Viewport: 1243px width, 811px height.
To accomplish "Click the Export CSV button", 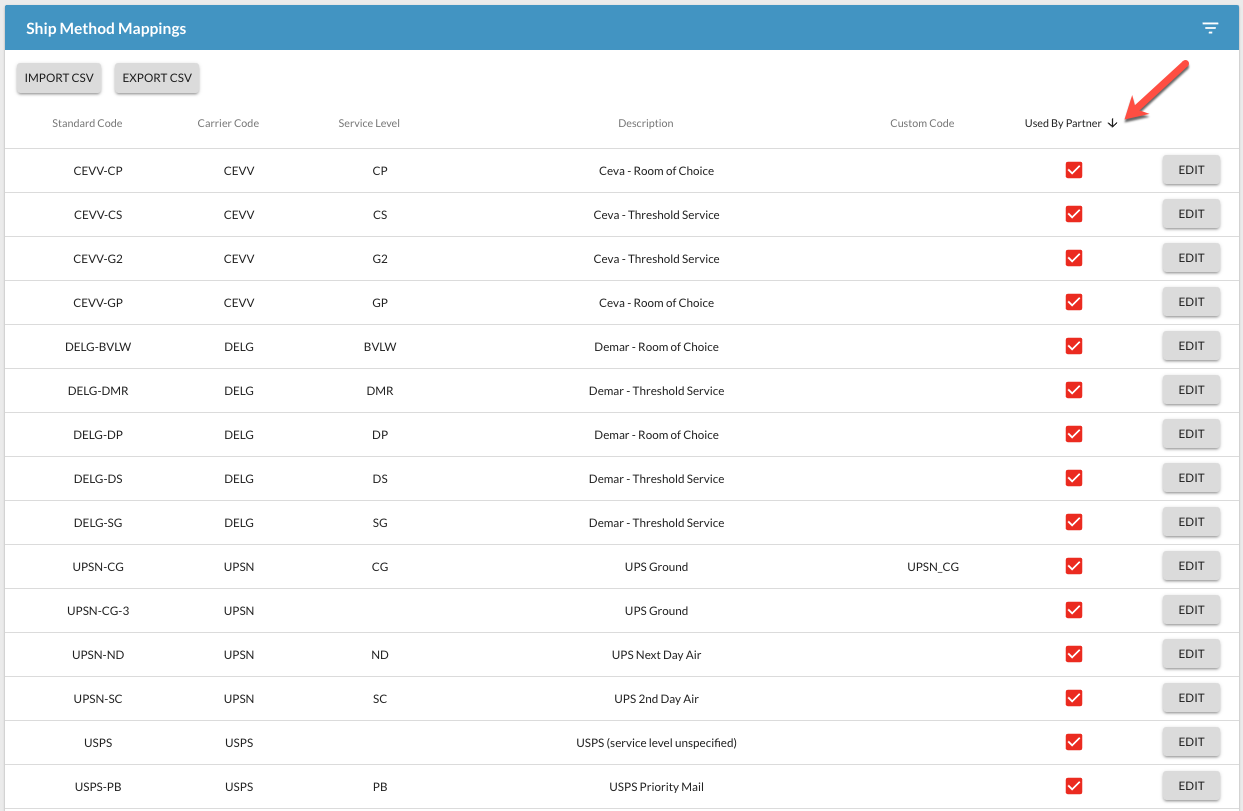I will 157,78.
